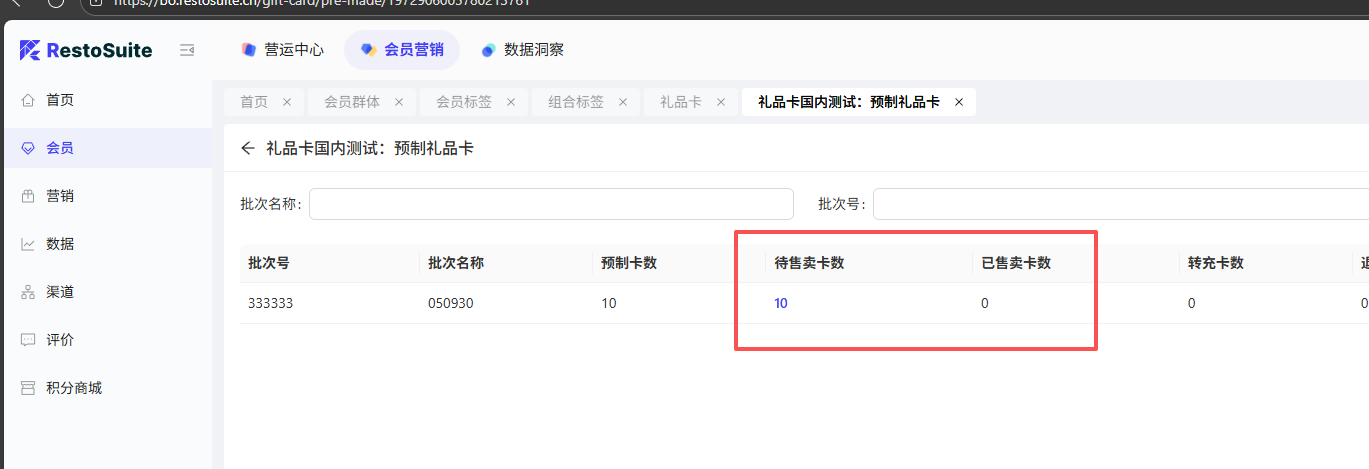The width and height of the screenshot is (1369, 469).
Task: Close the 会员群体 tab
Action: (x=399, y=102)
